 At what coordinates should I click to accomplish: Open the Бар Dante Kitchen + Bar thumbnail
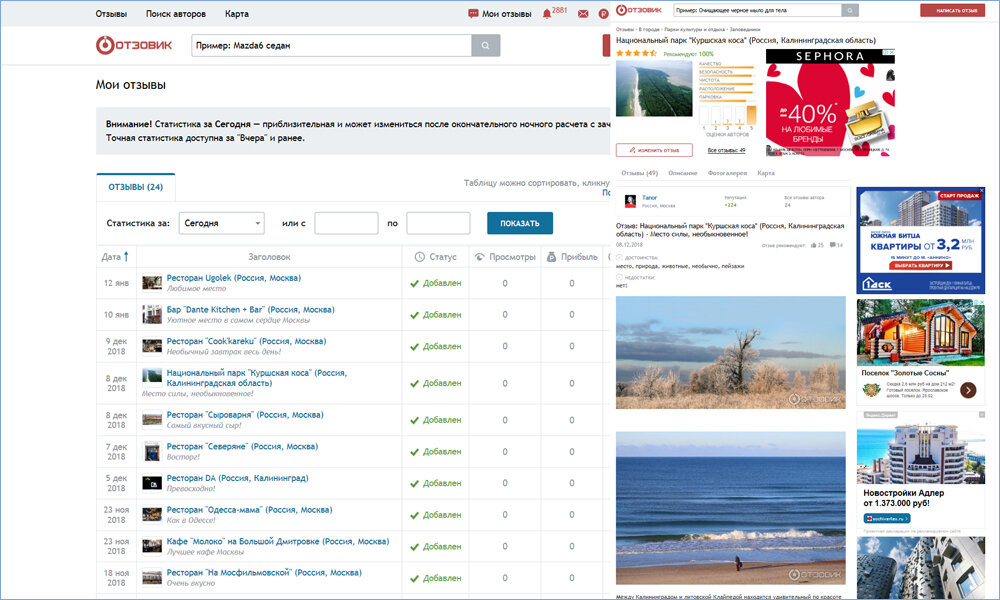[152, 314]
